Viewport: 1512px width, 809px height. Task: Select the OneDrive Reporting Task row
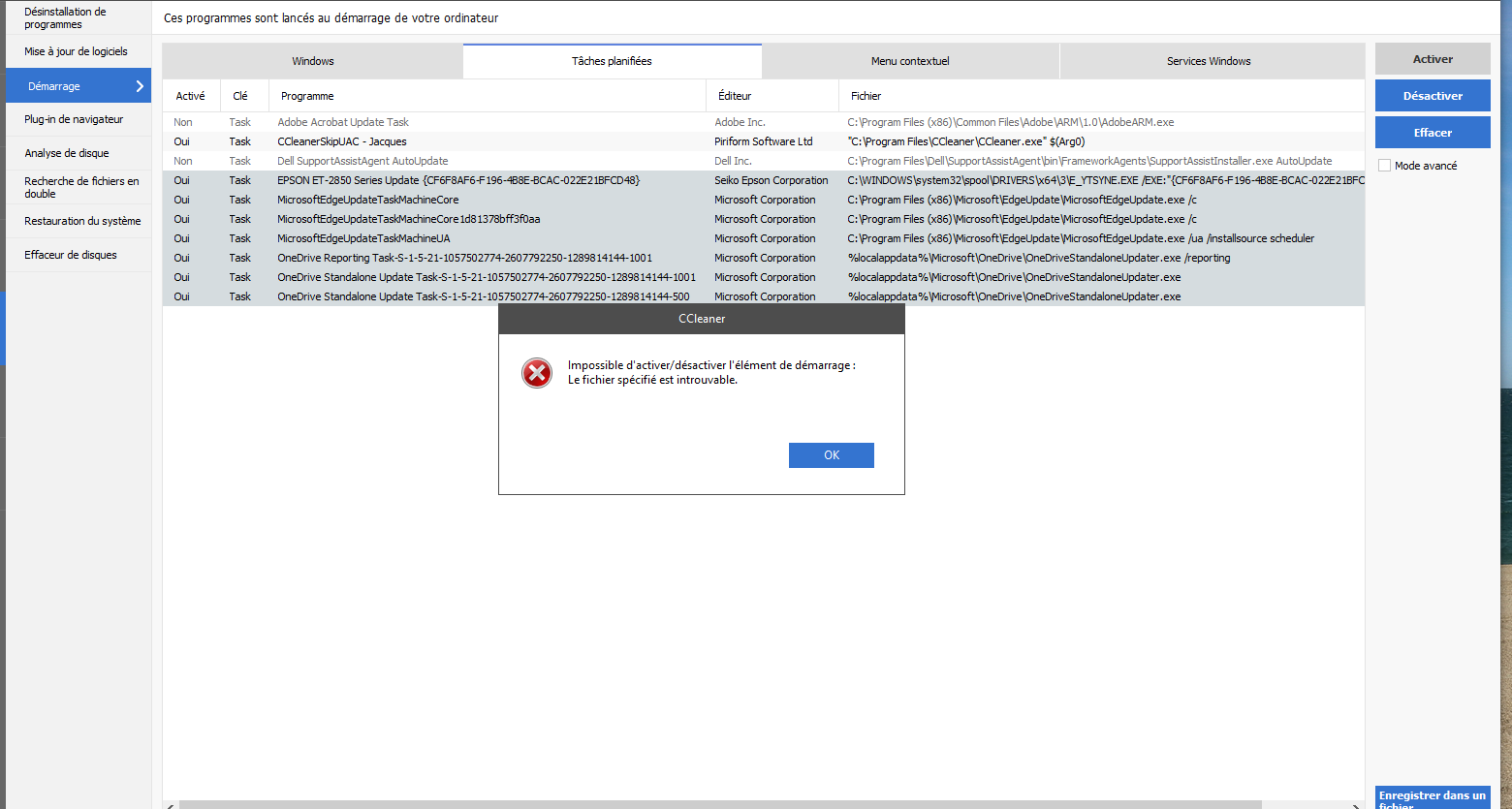click(764, 258)
